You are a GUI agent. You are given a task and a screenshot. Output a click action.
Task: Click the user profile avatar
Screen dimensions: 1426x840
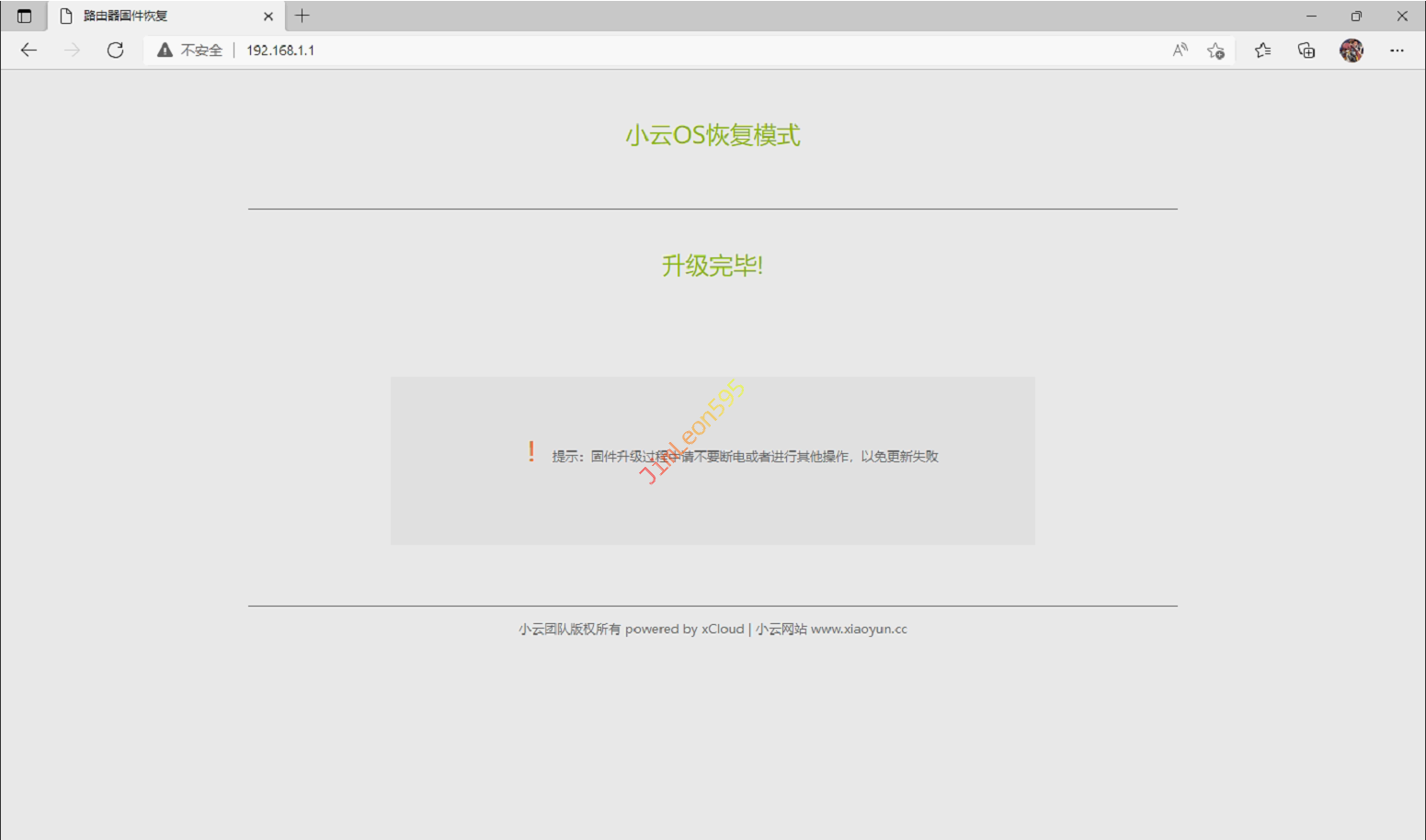click(1351, 51)
